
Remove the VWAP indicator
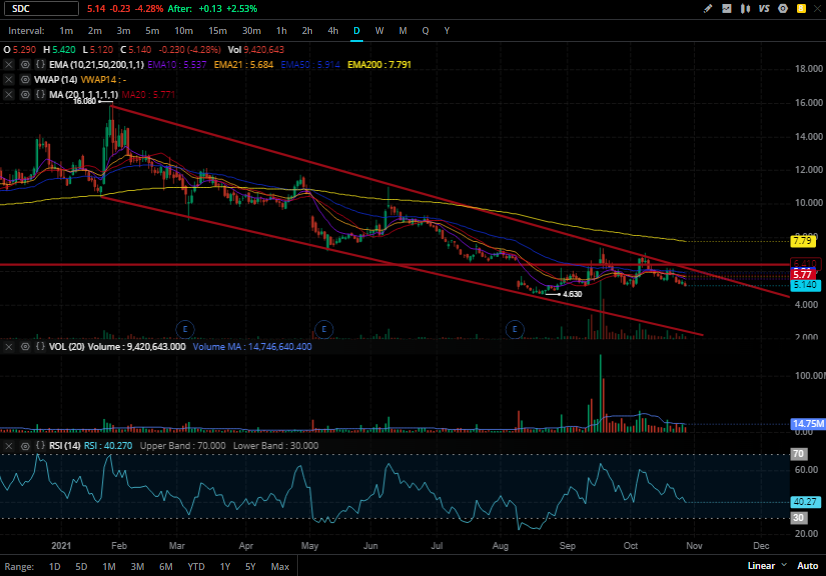click(x=8, y=80)
